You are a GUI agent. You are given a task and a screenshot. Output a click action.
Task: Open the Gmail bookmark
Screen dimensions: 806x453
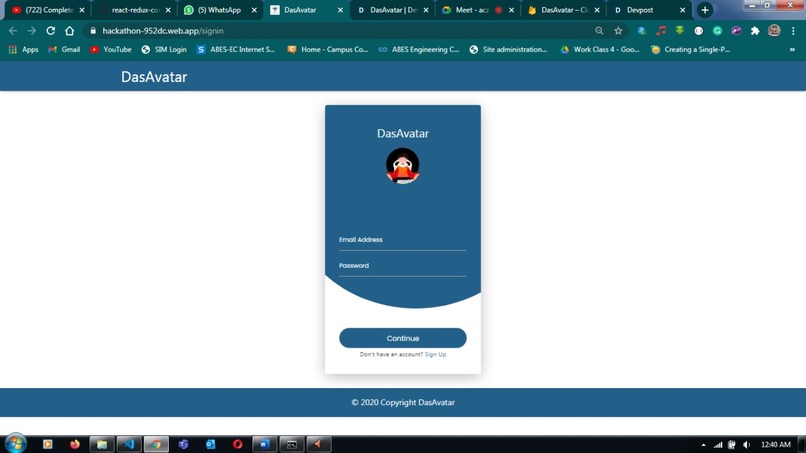tap(64, 49)
